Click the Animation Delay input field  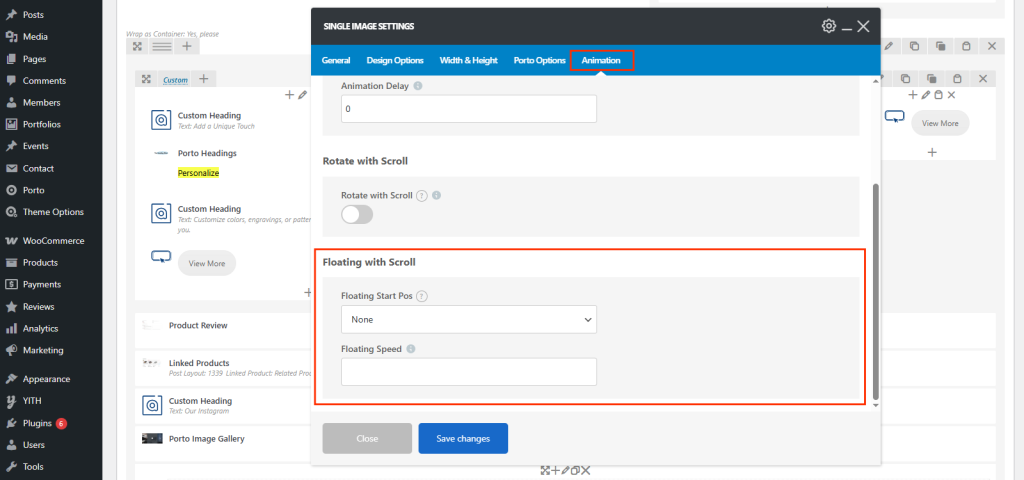tap(468, 109)
